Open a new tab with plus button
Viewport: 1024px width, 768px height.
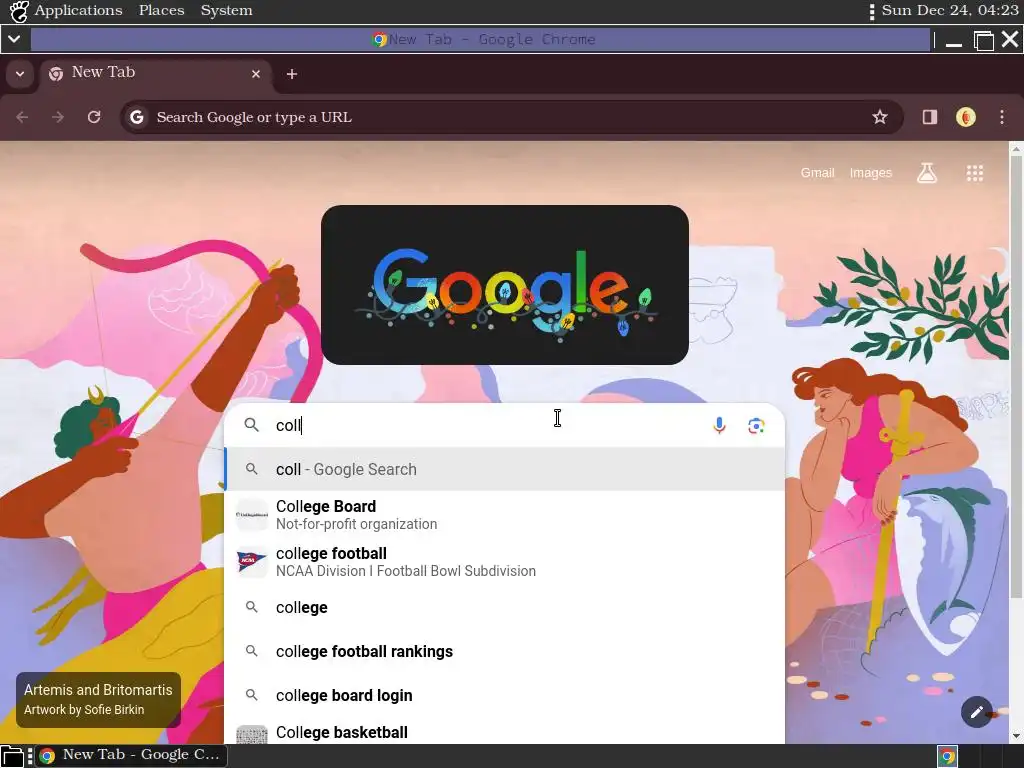click(x=292, y=74)
